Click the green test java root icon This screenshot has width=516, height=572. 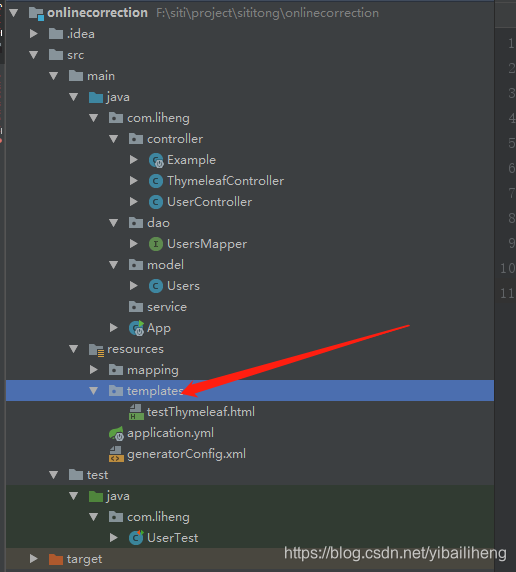[x=96, y=496]
